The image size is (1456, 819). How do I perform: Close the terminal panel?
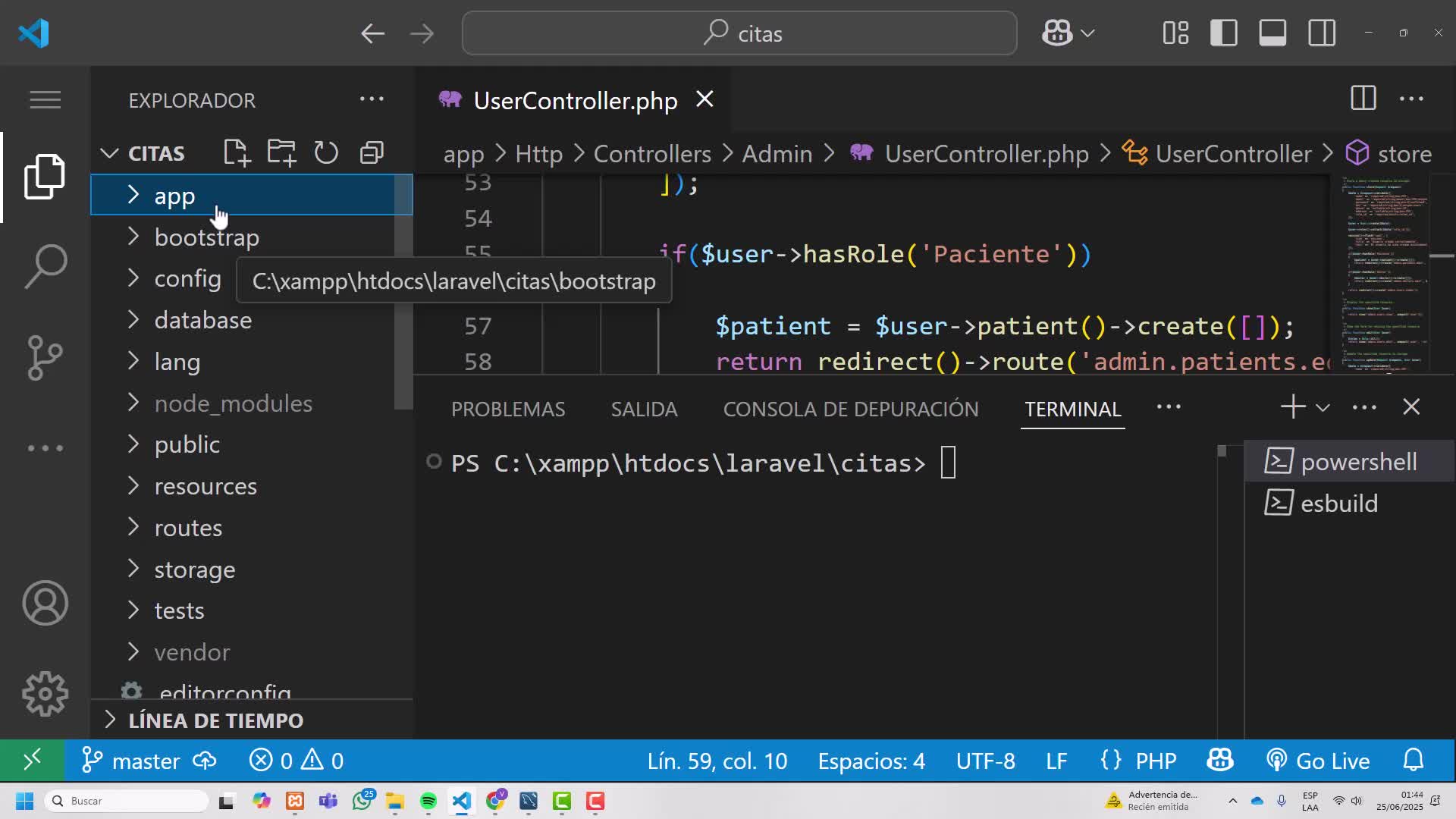point(1411,407)
